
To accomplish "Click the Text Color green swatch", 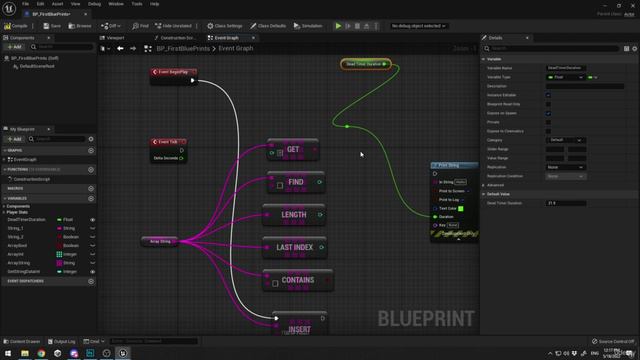I will 461,209.
